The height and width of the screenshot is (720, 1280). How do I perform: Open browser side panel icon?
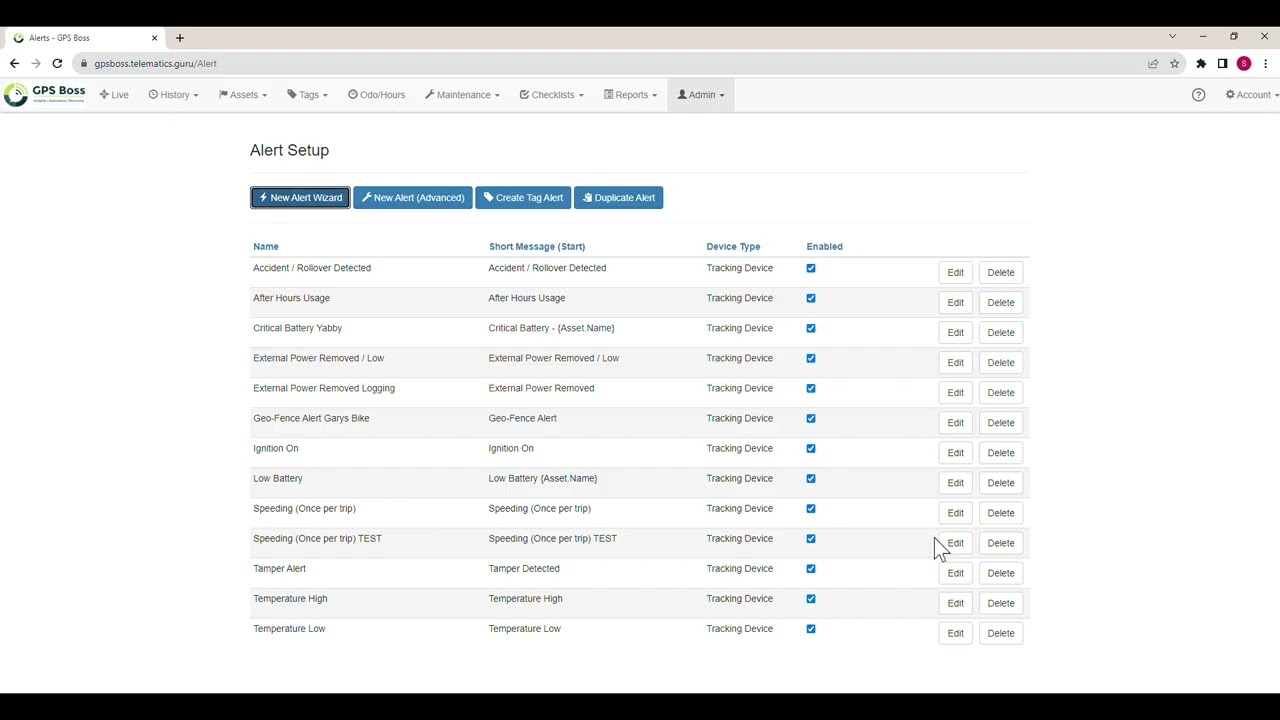click(1222, 63)
